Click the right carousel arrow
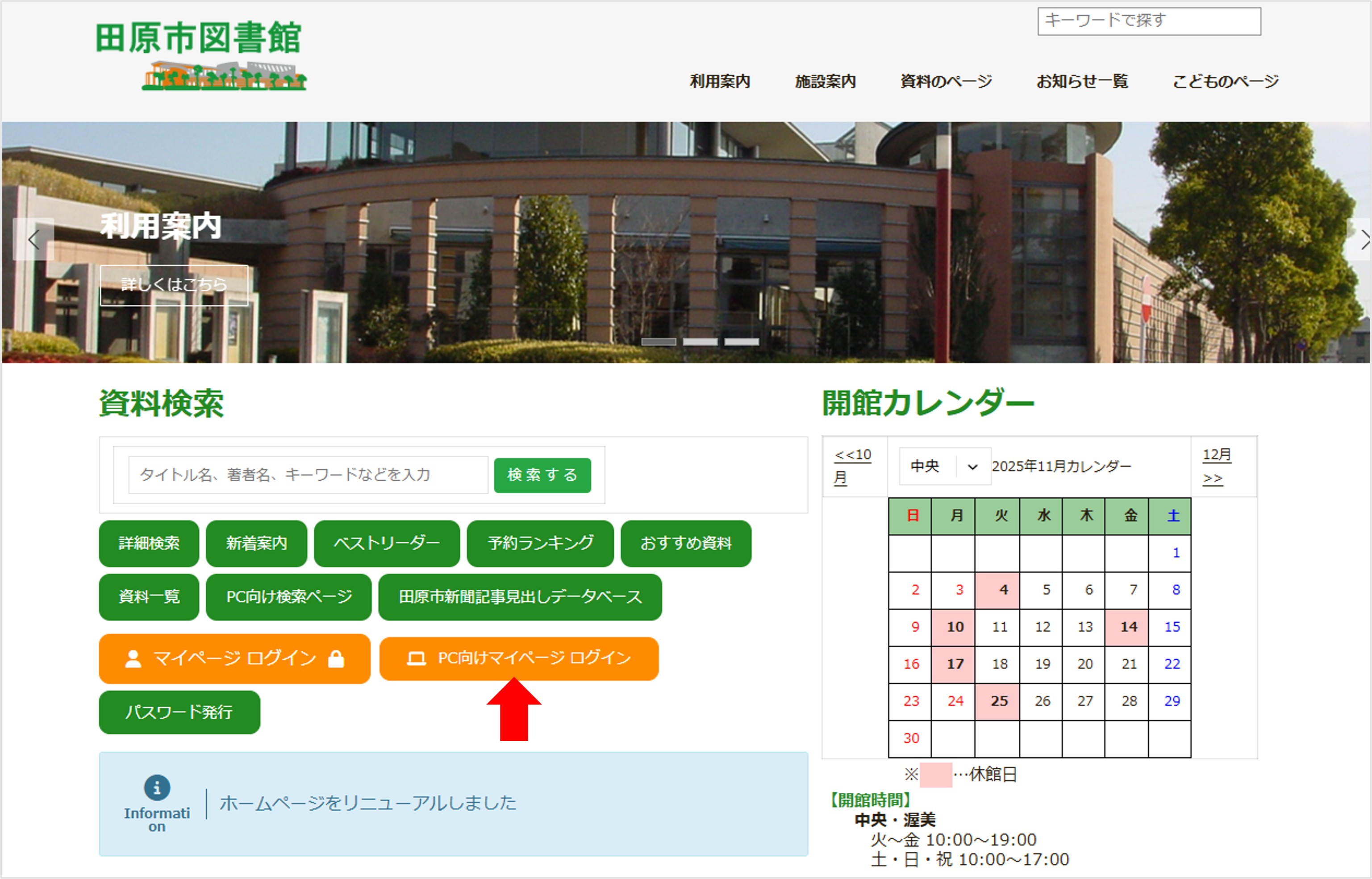The image size is (1372, 879). click(x=1364, y=240)
